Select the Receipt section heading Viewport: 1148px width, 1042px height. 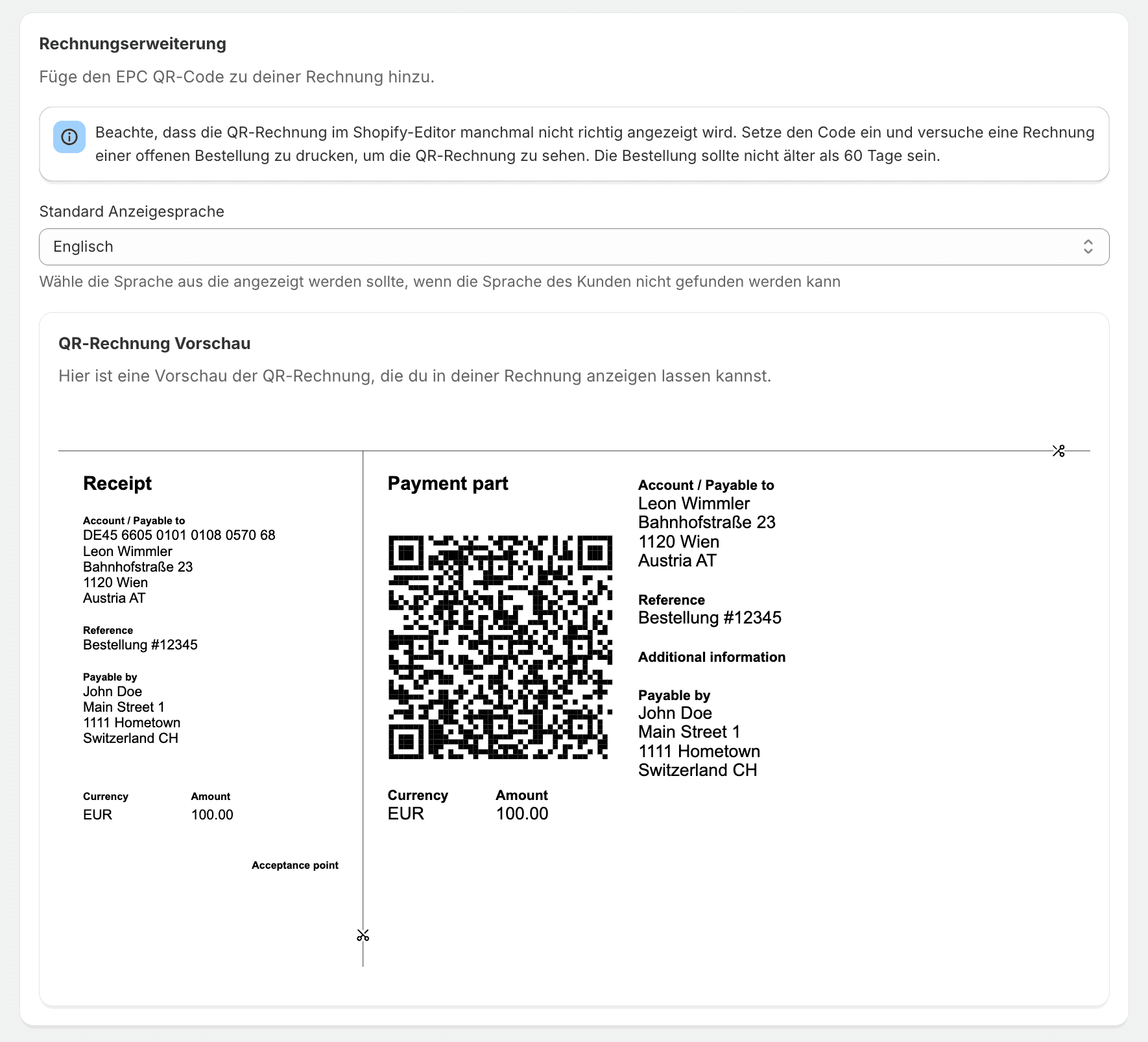coord(117,483)
